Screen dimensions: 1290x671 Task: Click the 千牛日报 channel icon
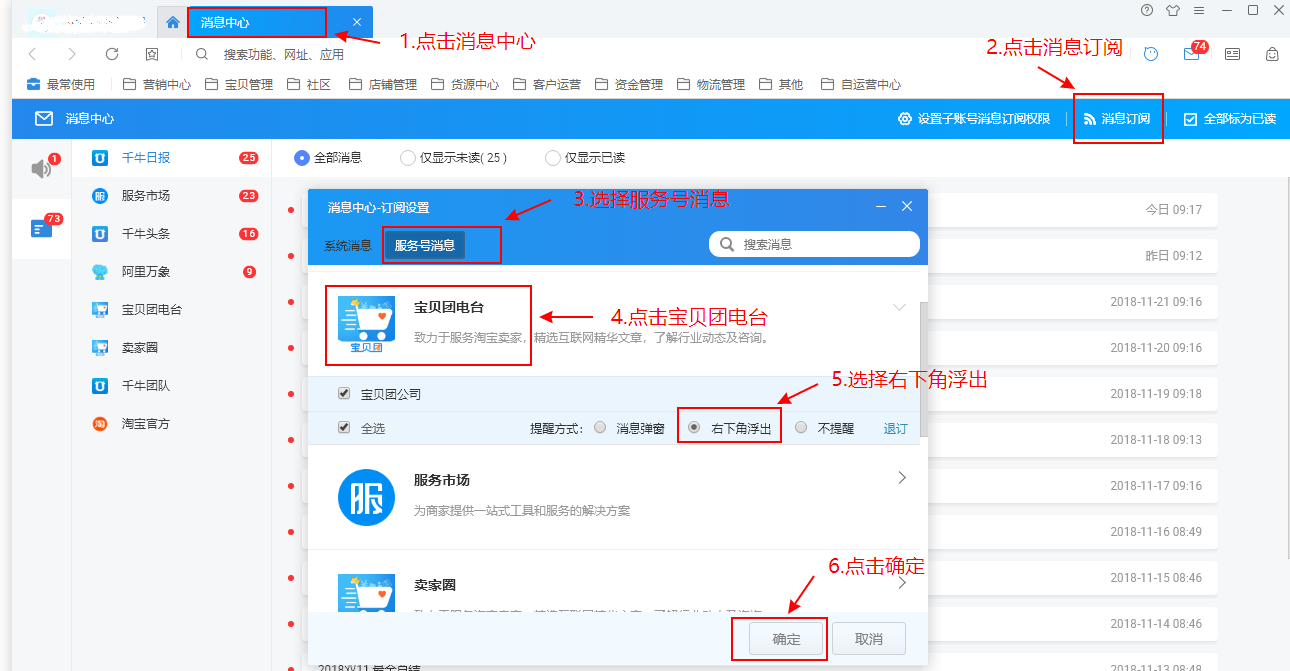tap(100, 157)
